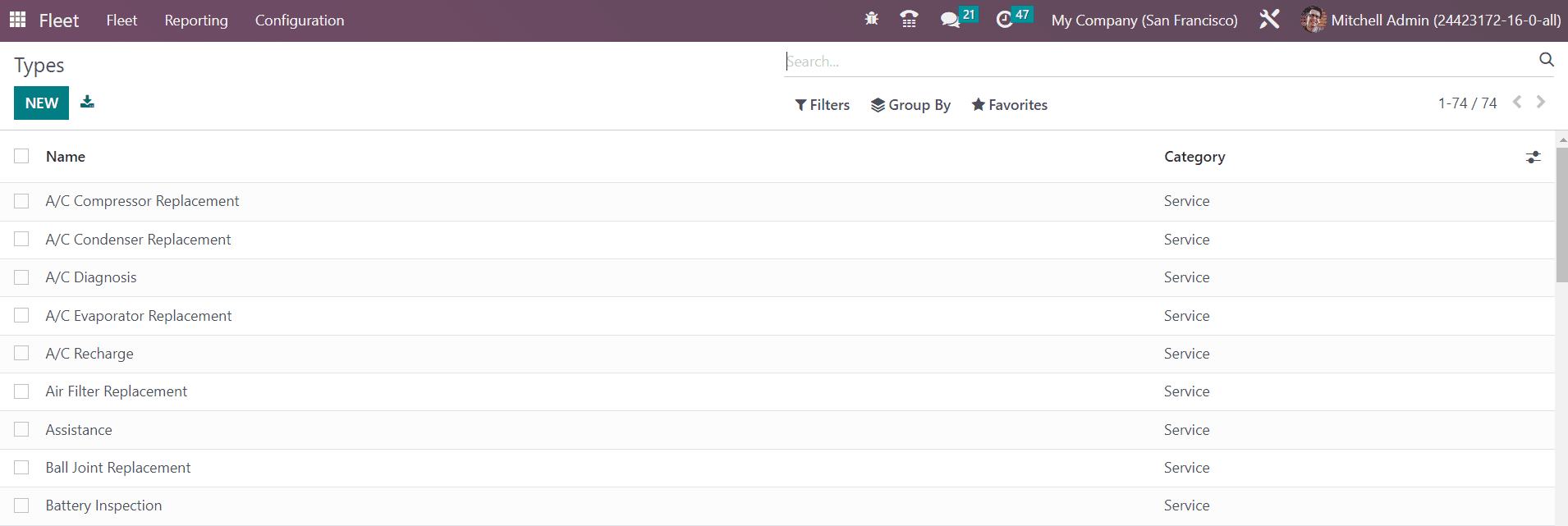This screenshot has width=1568, height=526.
Task: Click the NEW button
Action: [x=41, y=103]
